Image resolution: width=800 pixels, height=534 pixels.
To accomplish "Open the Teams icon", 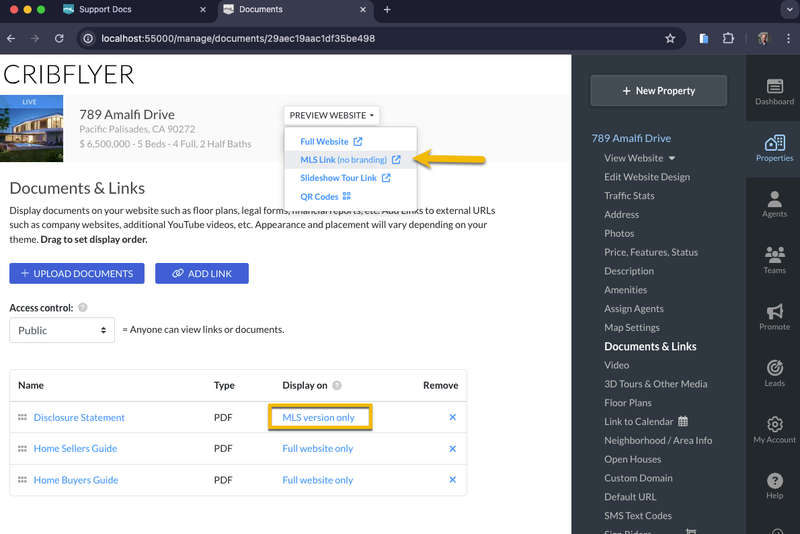I will pos(774,260).
